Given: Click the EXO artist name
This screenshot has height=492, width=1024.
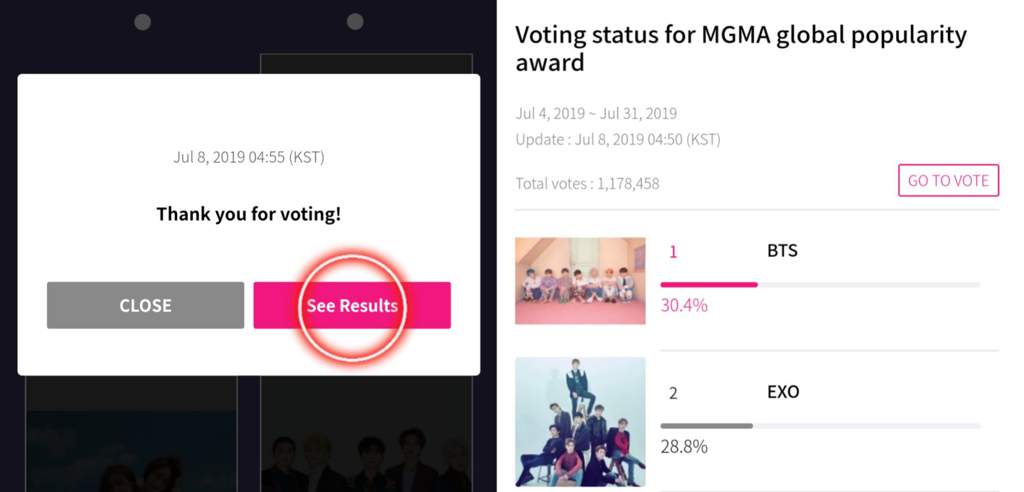Looking at the screenshot, I should [783, 392].
